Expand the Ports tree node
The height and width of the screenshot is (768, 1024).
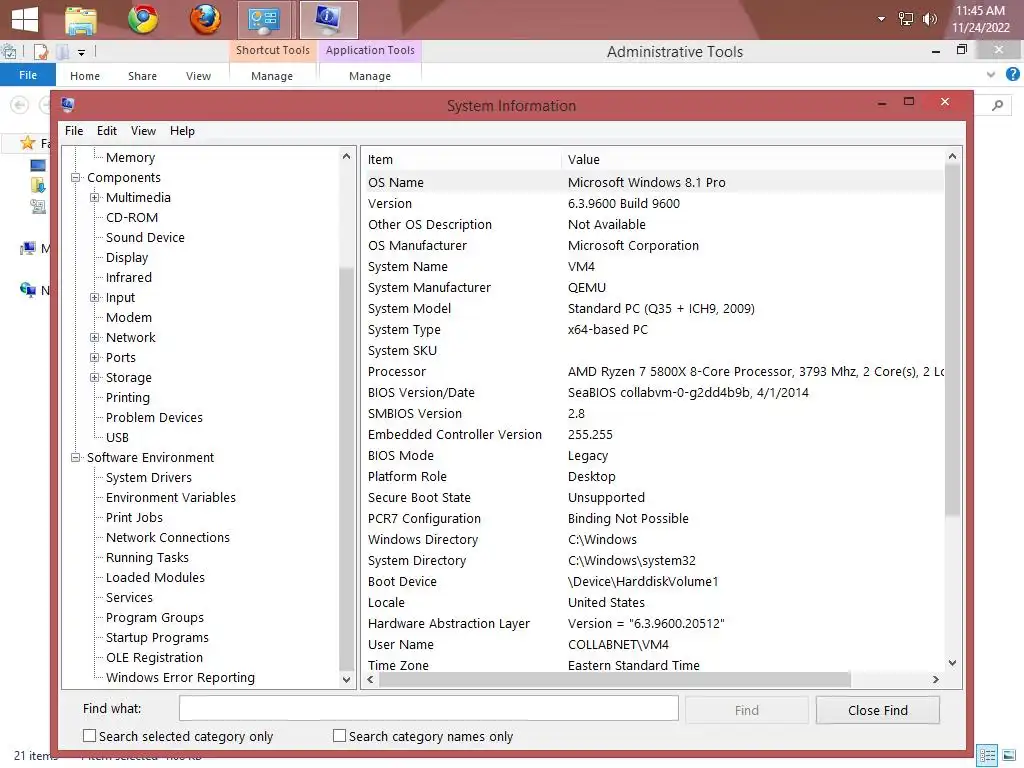[x=95, y=357]
